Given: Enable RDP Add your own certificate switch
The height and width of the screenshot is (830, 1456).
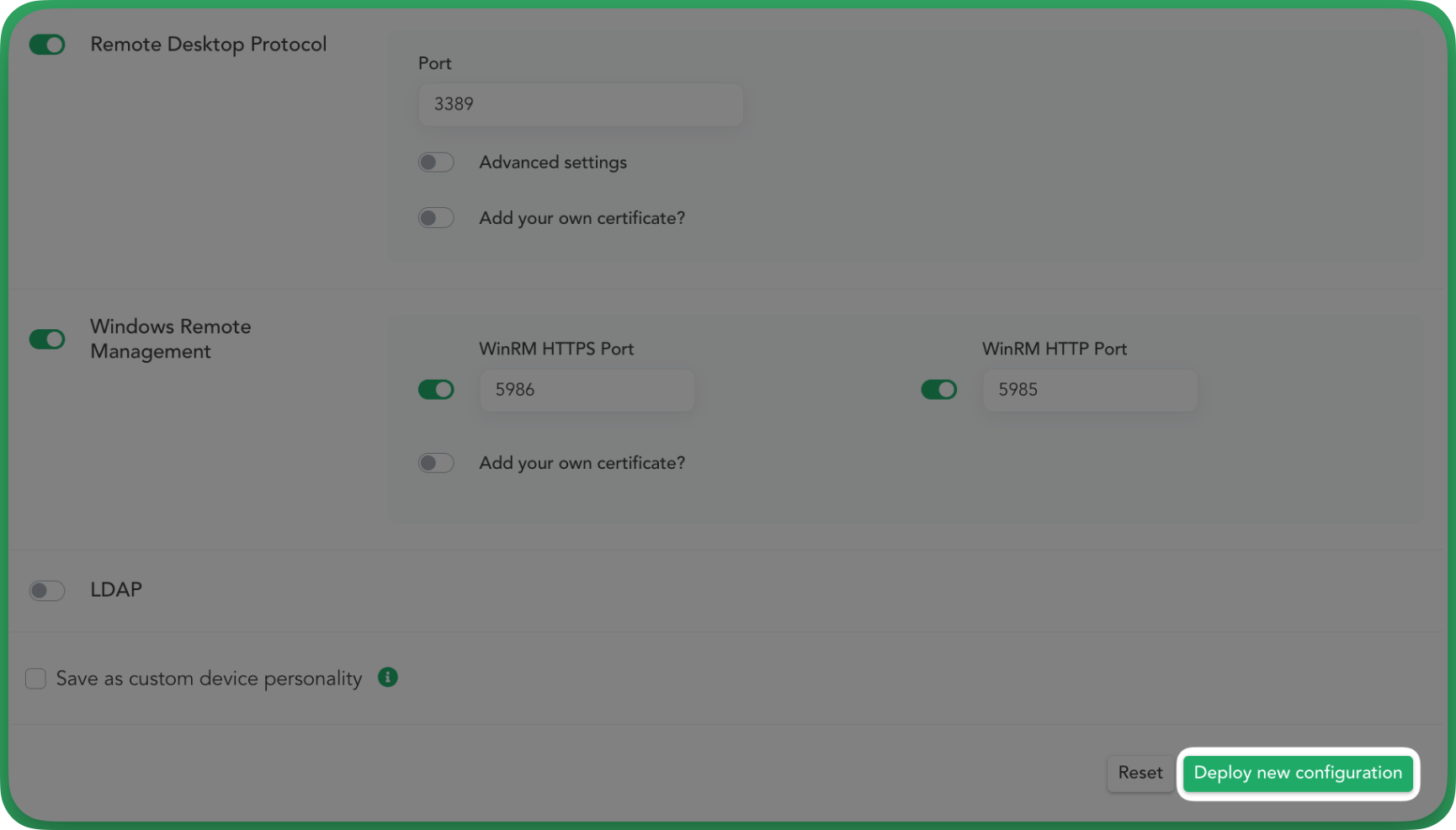Looking at the screenshot, I should 436,218.
